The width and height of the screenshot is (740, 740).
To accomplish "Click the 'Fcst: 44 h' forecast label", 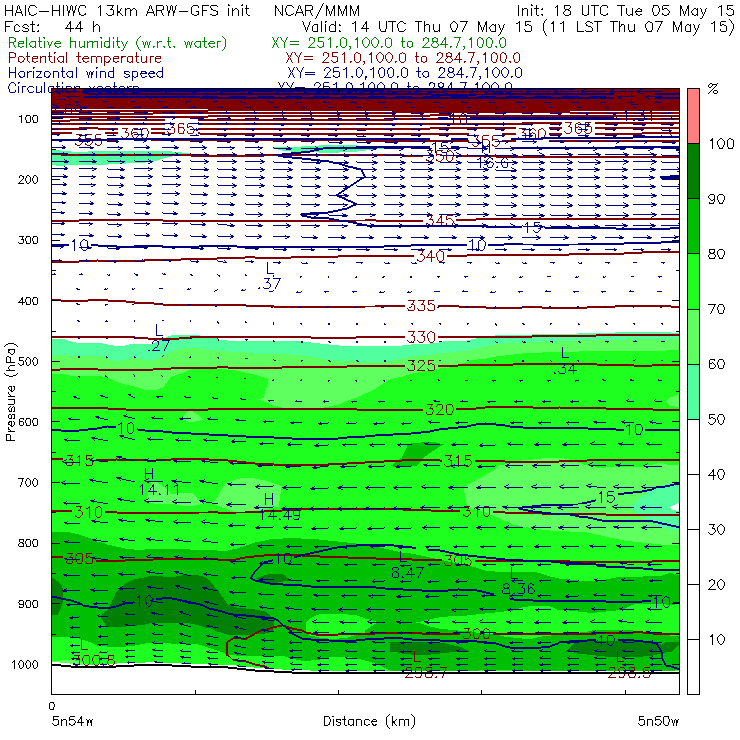I will pos(52,27).
